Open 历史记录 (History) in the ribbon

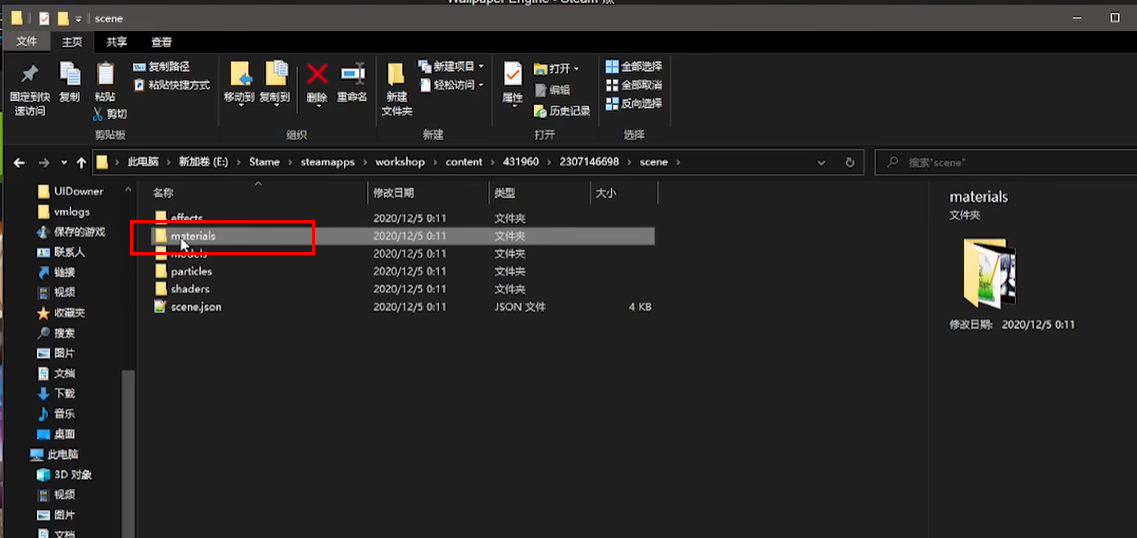point(562,111)
